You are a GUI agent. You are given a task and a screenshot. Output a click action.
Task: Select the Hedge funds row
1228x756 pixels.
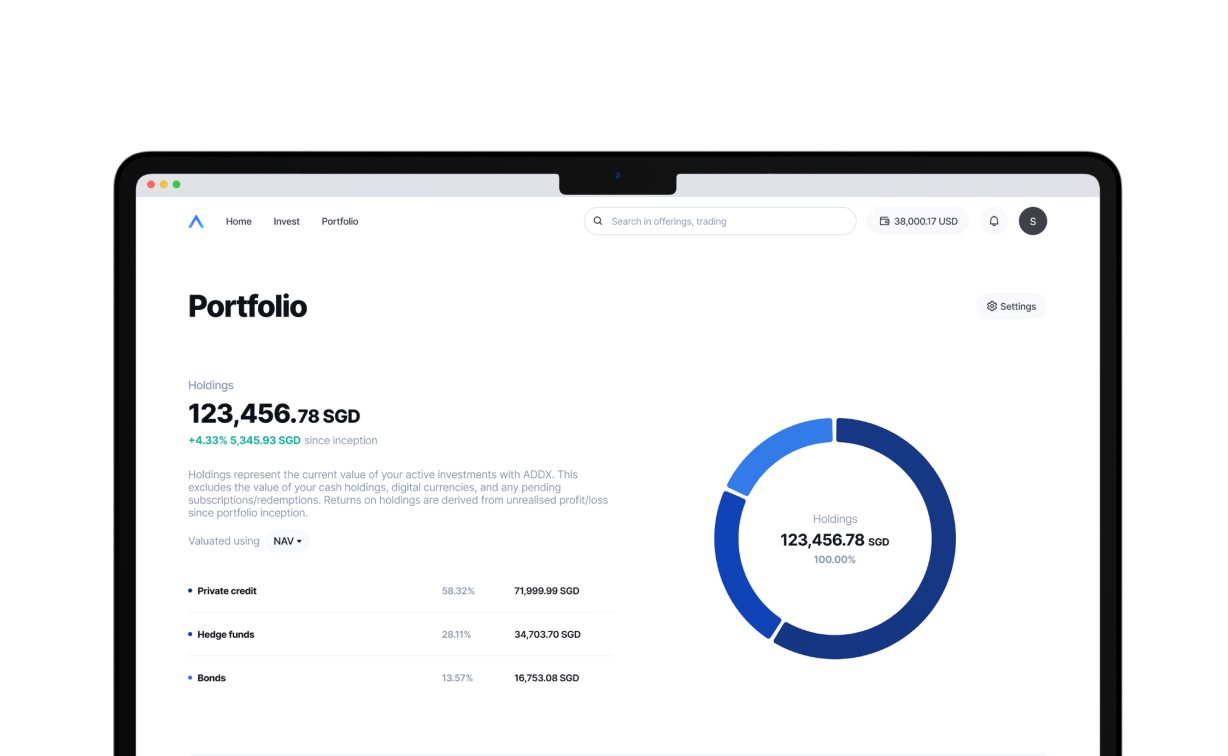(x=400, y=634)
